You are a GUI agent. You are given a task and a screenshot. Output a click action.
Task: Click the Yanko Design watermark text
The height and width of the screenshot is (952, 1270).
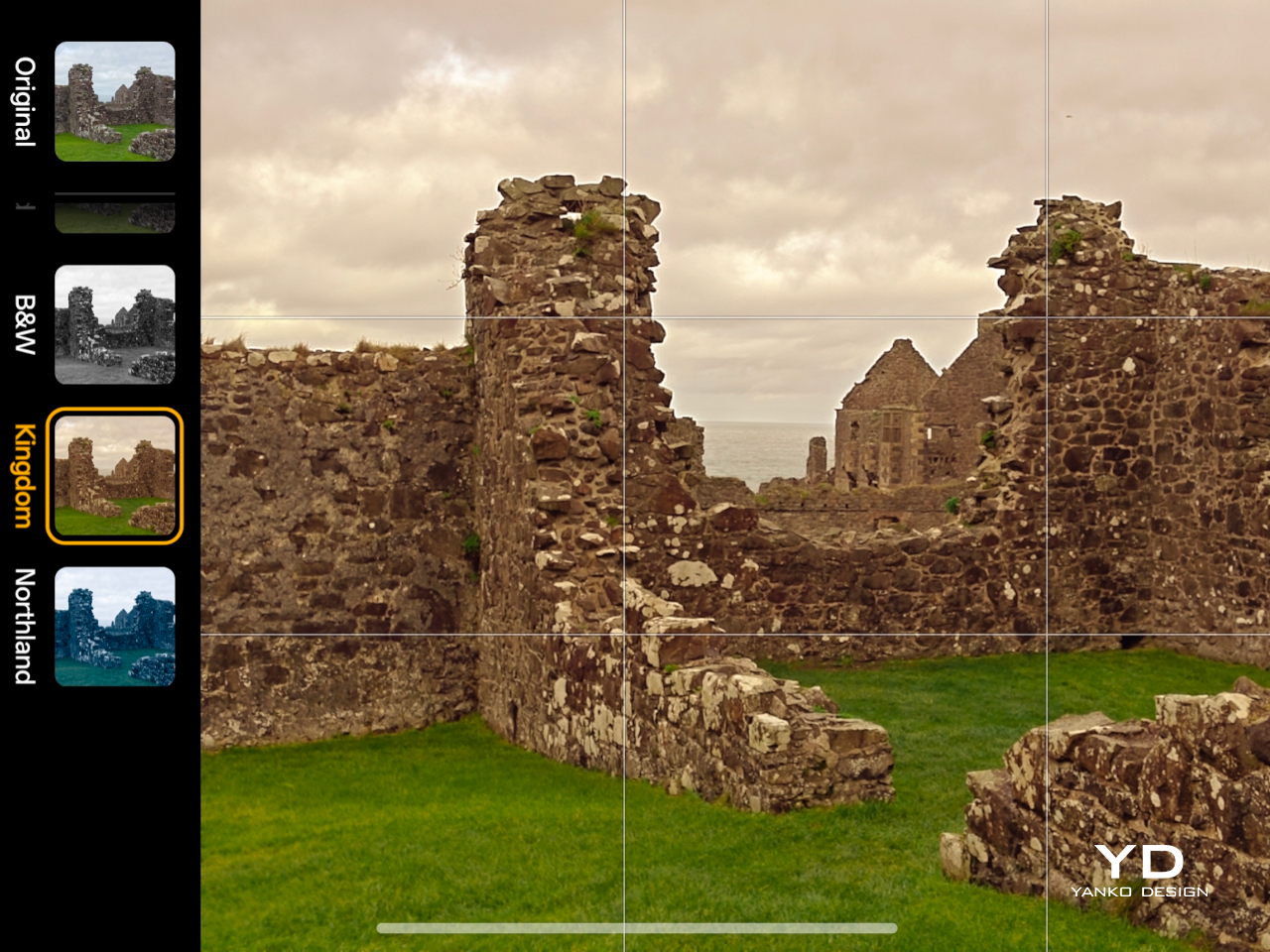click(1139, 892)
